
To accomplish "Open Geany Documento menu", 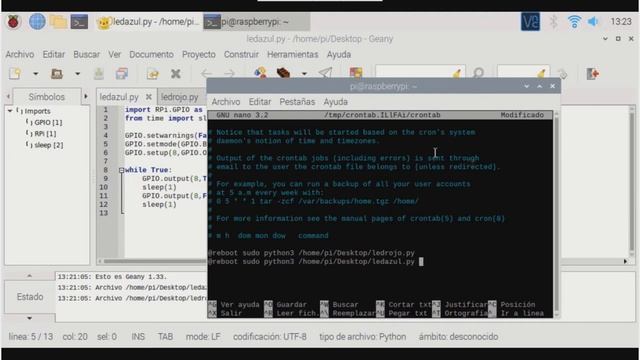I will (x=151, y=54).
